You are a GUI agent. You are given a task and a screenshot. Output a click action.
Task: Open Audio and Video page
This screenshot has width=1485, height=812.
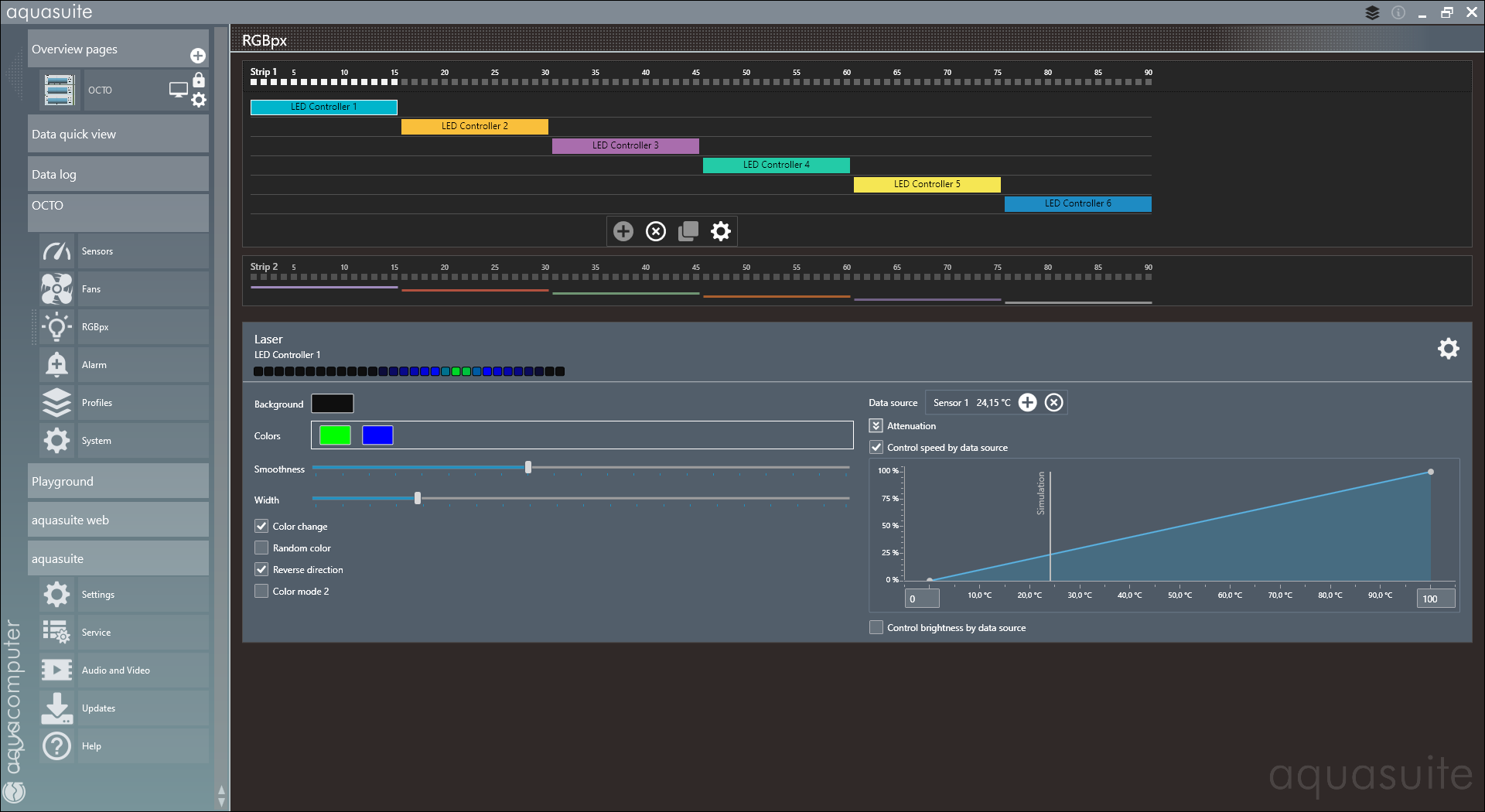[x=124, y=670]
